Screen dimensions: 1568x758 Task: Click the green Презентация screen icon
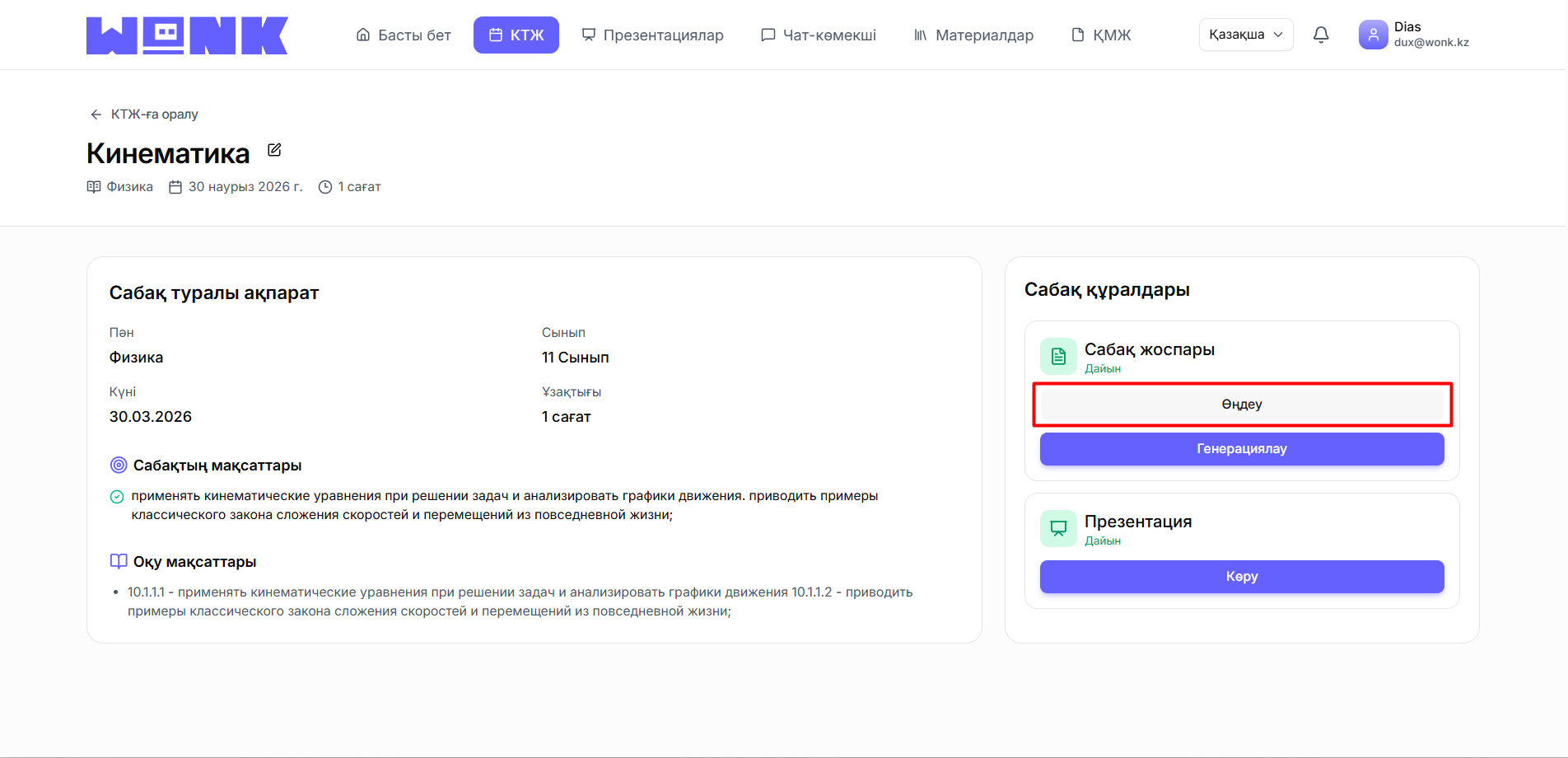click(x=1058, y=528)
